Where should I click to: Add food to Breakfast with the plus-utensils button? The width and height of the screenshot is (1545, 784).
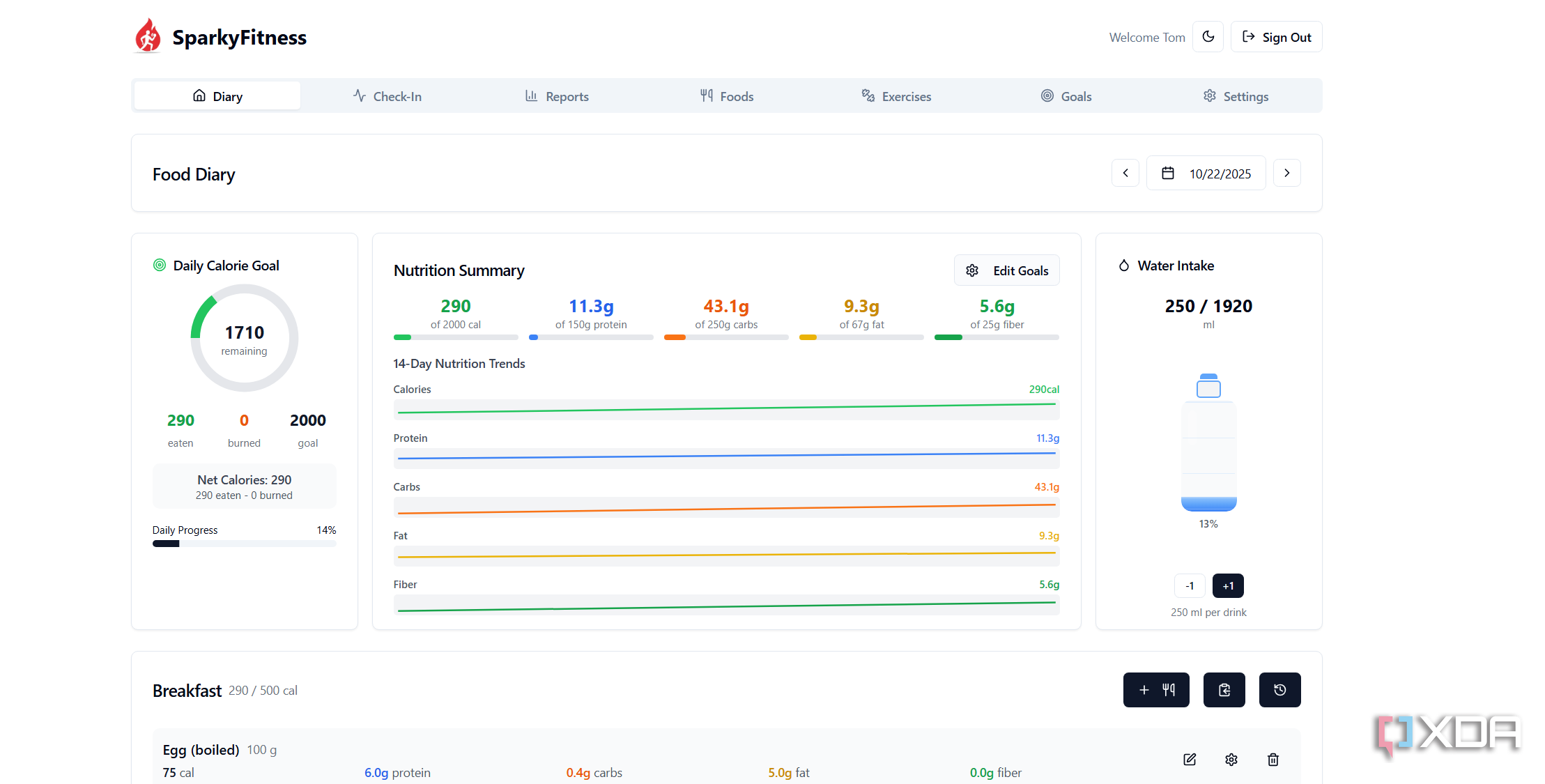[x=1156, y=690]
